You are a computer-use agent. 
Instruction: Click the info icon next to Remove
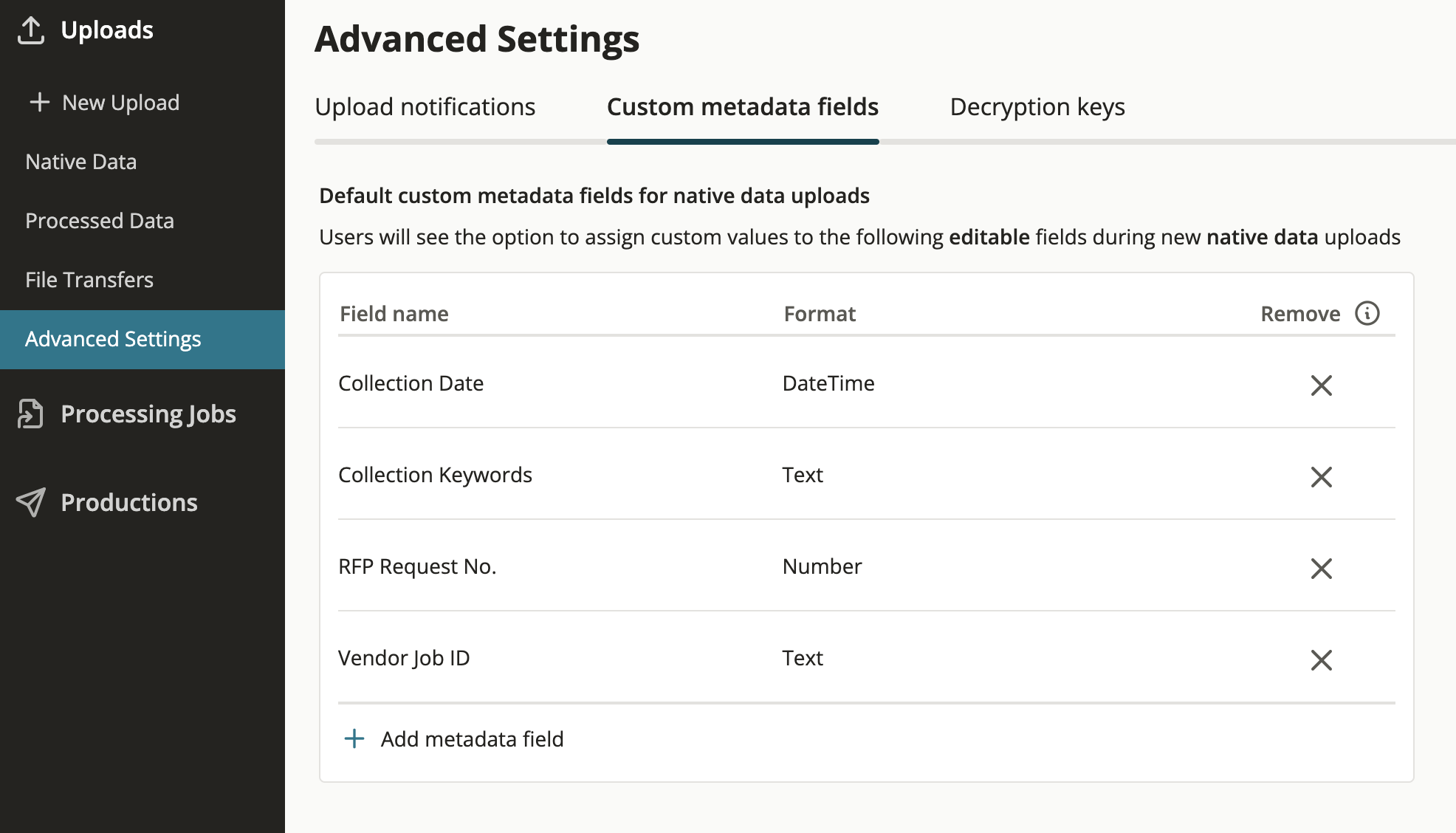1367,313
